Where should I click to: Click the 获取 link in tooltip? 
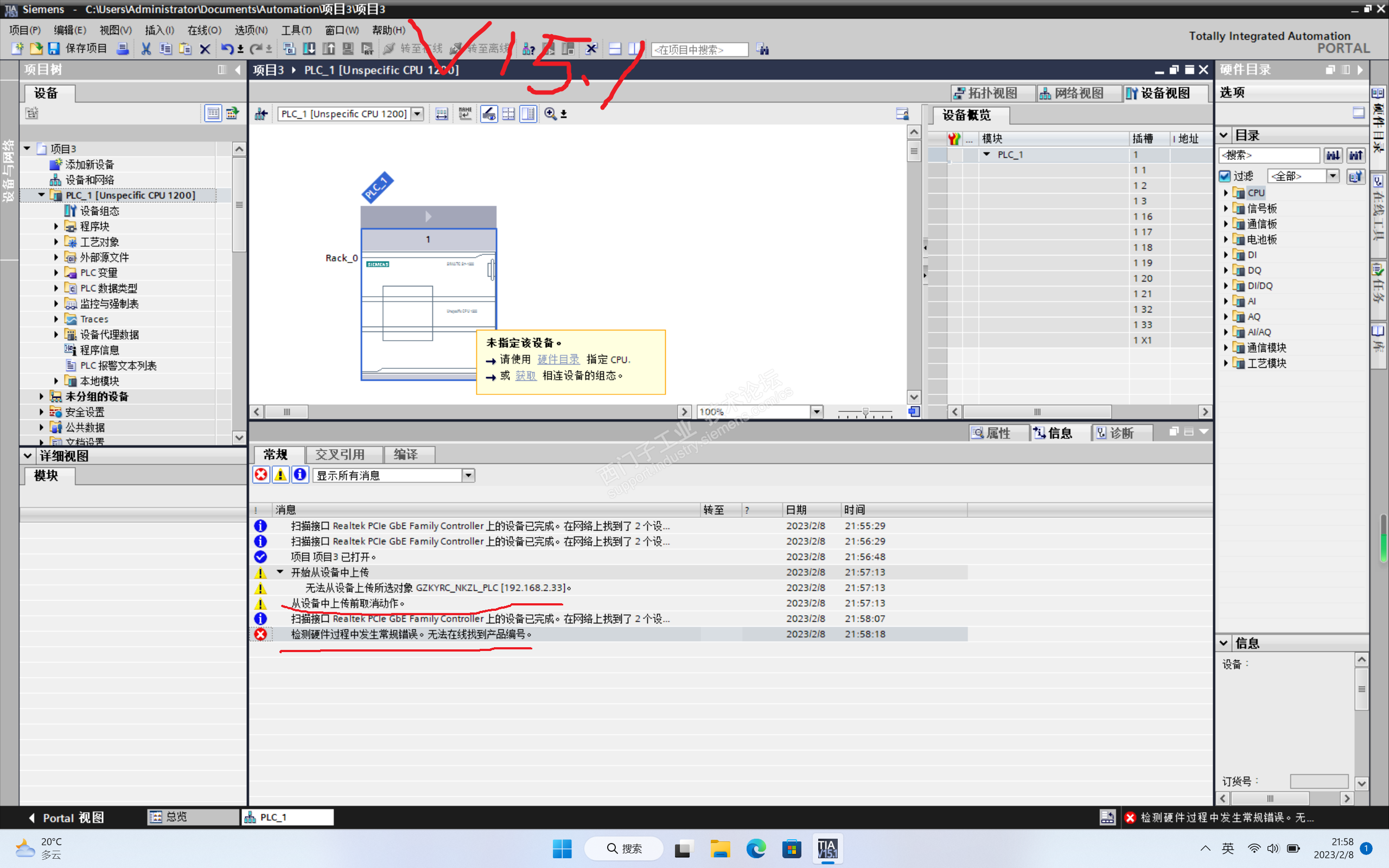coord(525,375)
